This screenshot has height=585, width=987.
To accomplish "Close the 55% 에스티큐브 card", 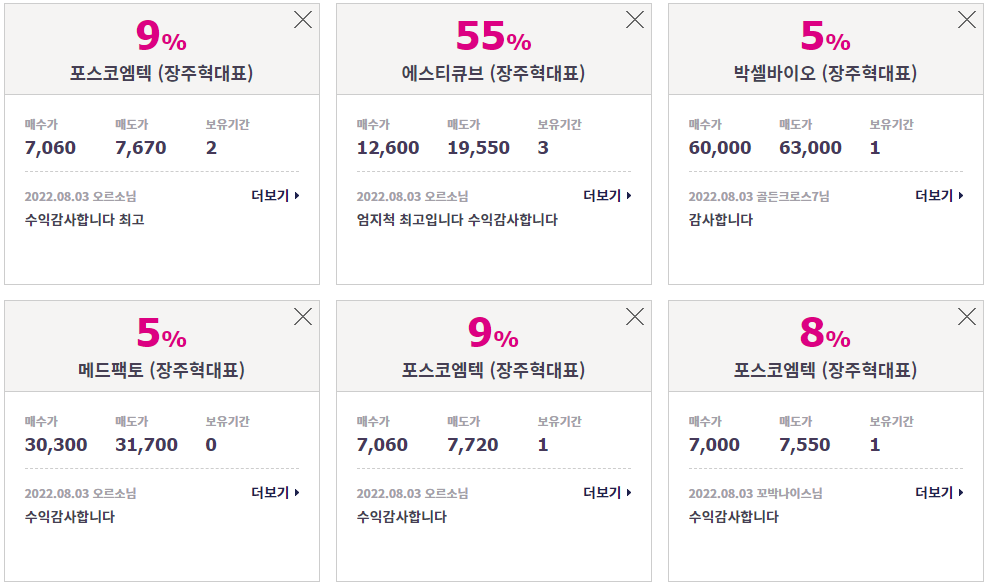I will click(x=634, y=20).
